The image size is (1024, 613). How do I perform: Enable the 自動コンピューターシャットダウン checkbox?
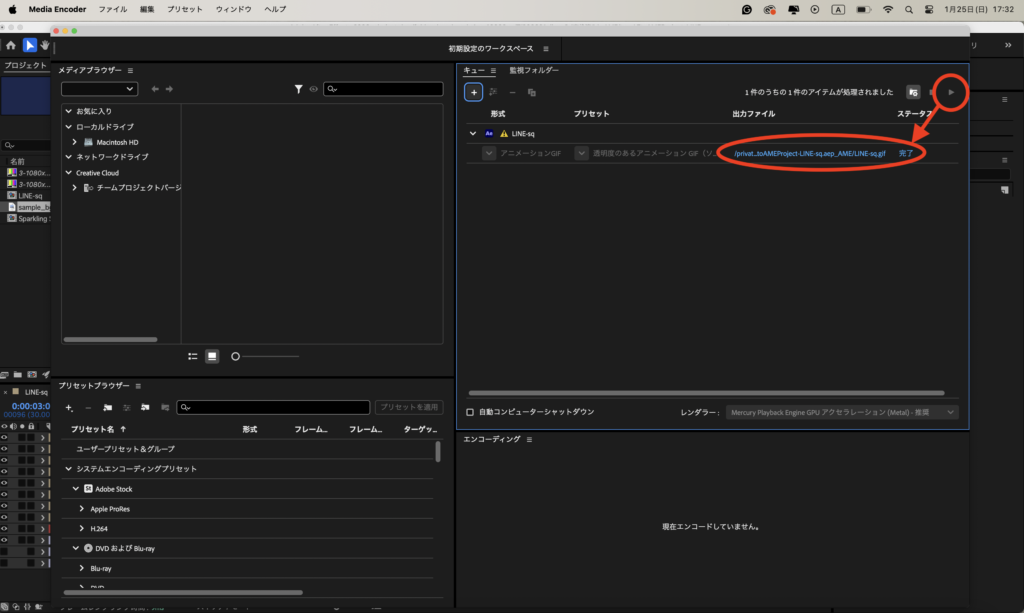[x=471, y=412]
